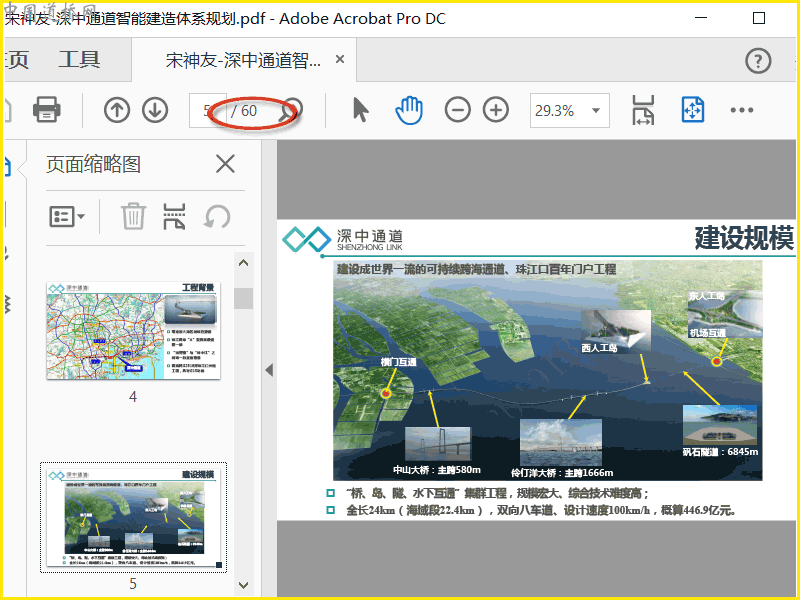Select the arrow selection tool
Image resolution: width=800 pixels, height=600 pixels.
[x=361, y=110]
